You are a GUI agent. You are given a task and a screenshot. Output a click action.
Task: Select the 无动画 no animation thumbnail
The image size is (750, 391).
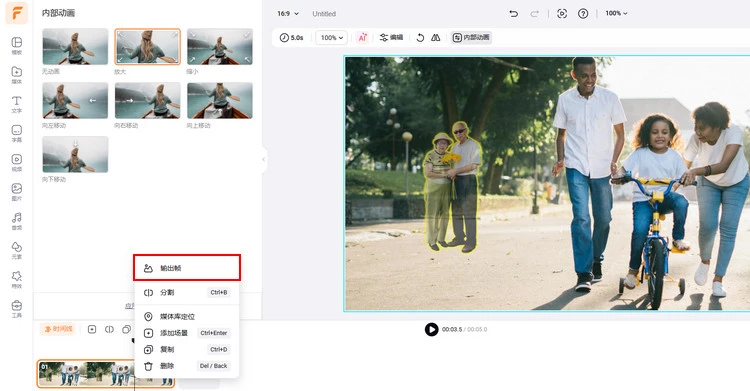[75, 46]
